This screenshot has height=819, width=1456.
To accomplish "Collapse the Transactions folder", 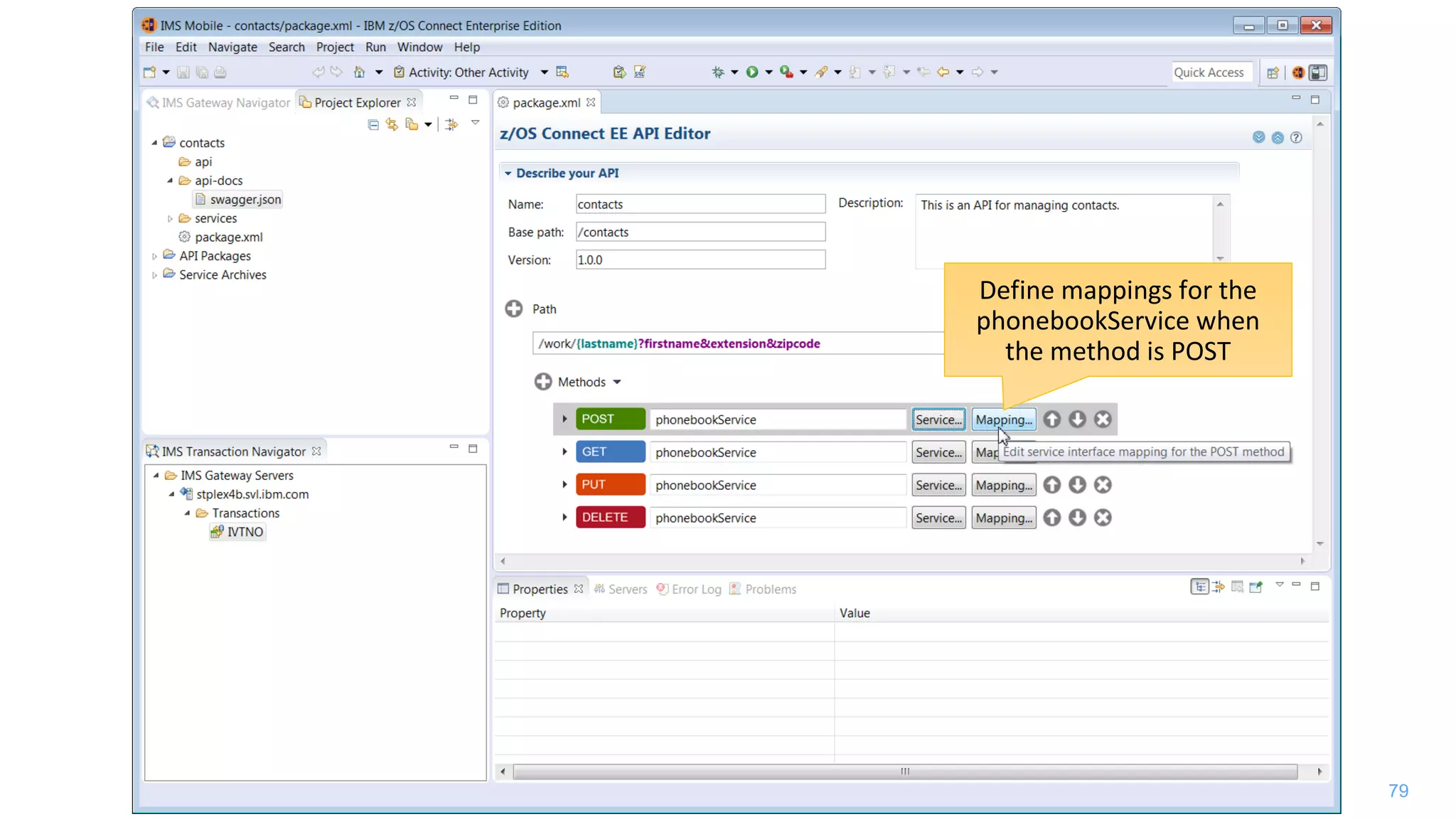I will coord(187,513).
